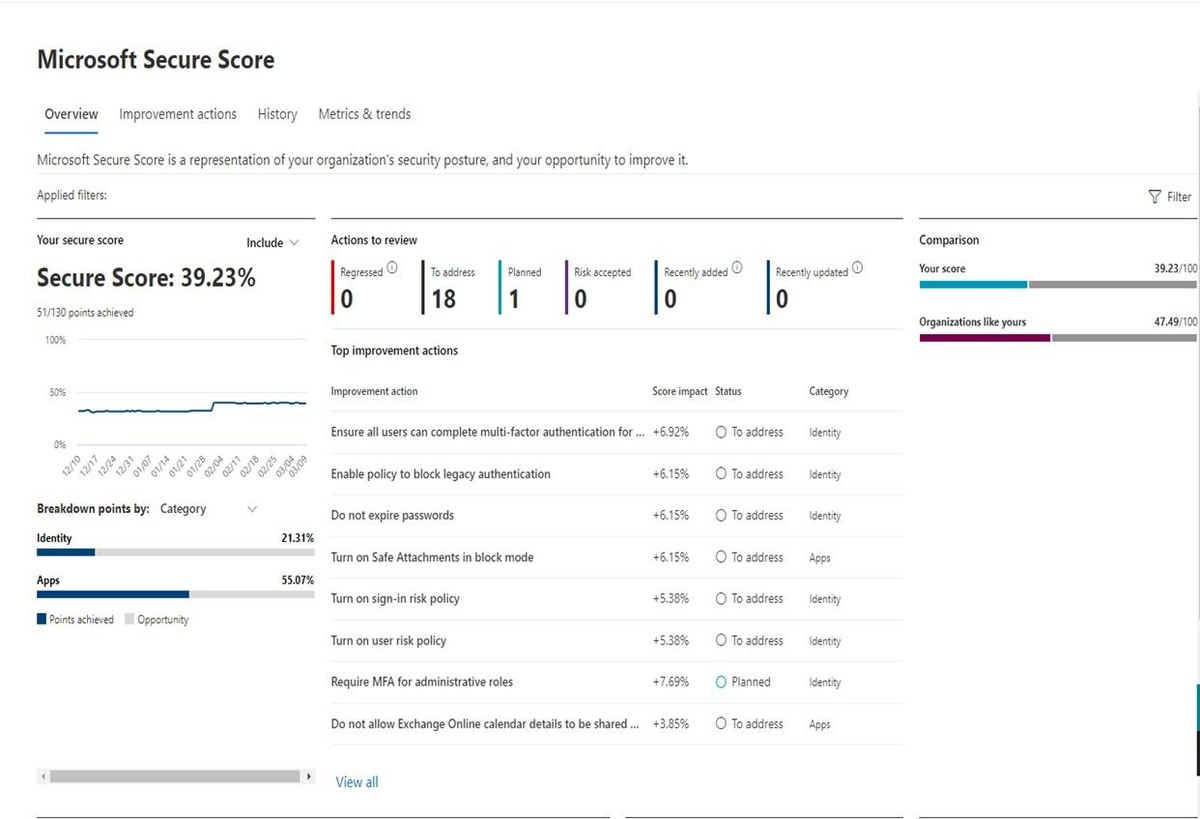Screen dimensions: 1200x819
Task: Click the horizontal scrollbar under the breakdown panel
Action: click(175, 777)
